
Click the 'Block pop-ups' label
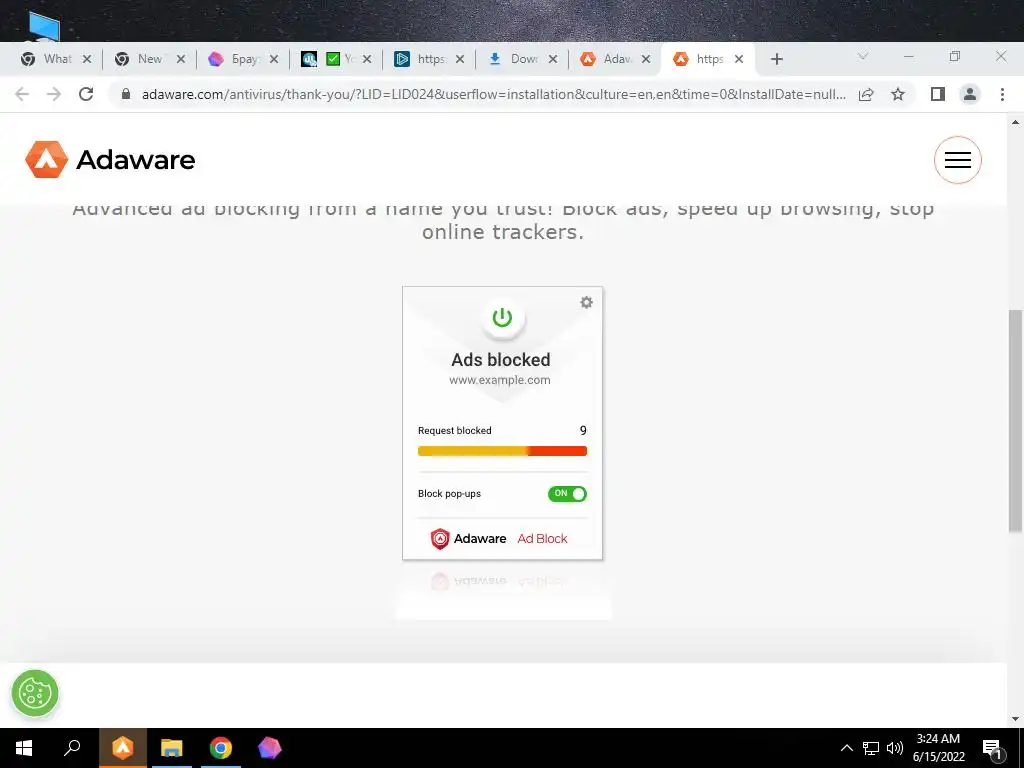click(449, 494)
